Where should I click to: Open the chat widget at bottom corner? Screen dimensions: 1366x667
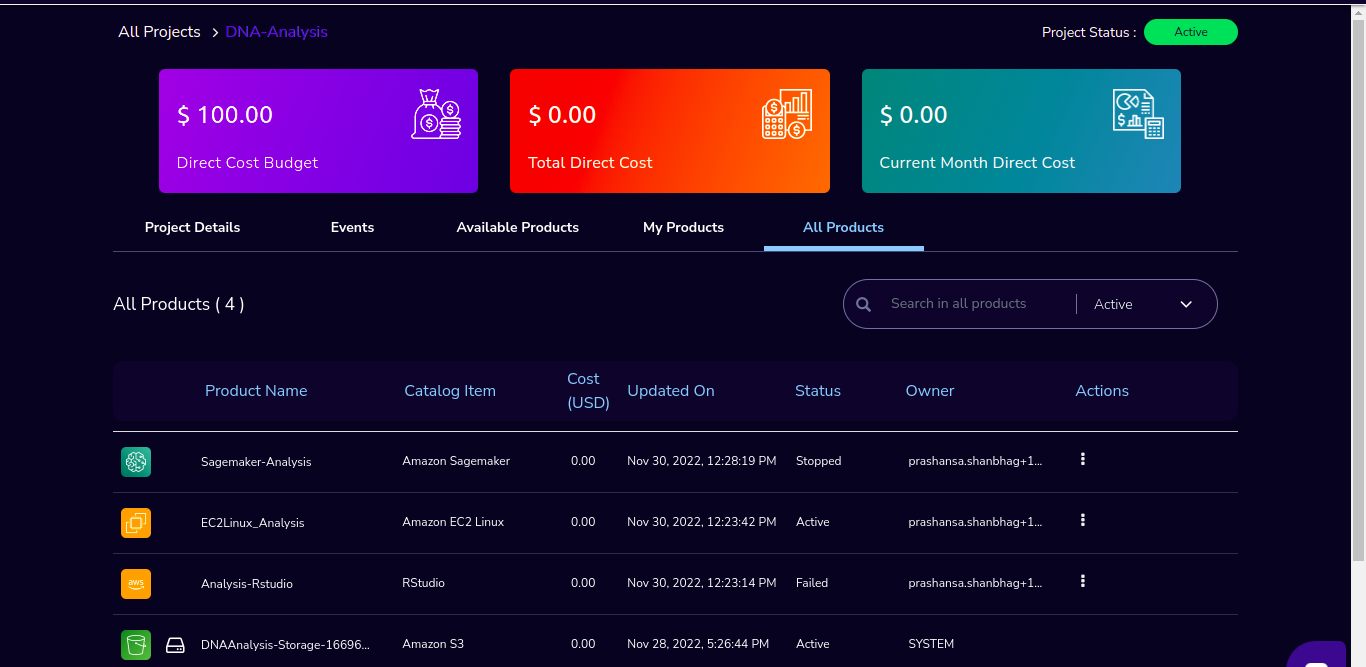(1316, 655)
